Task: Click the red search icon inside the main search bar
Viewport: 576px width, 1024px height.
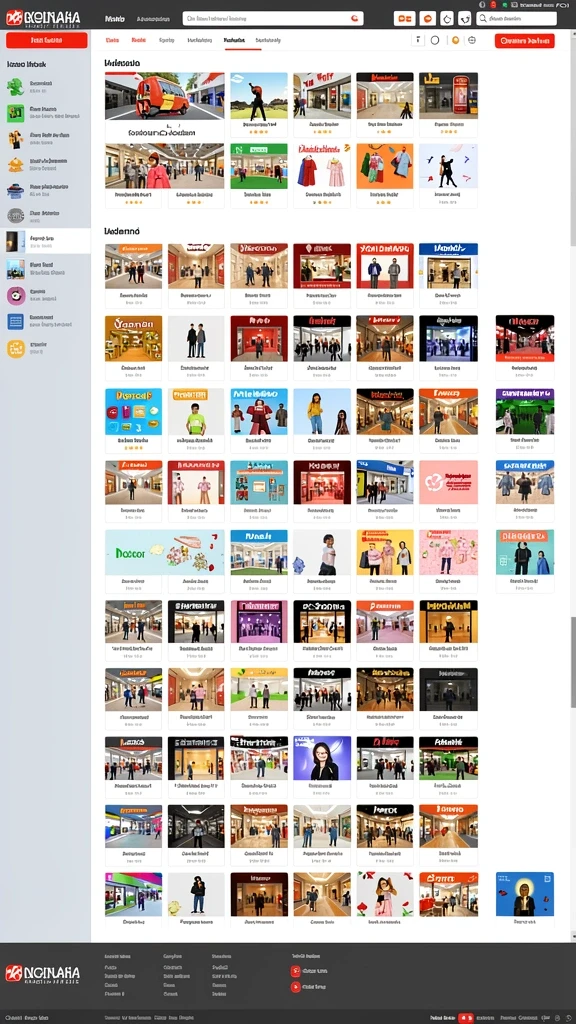Action: [x=355, y=19]
